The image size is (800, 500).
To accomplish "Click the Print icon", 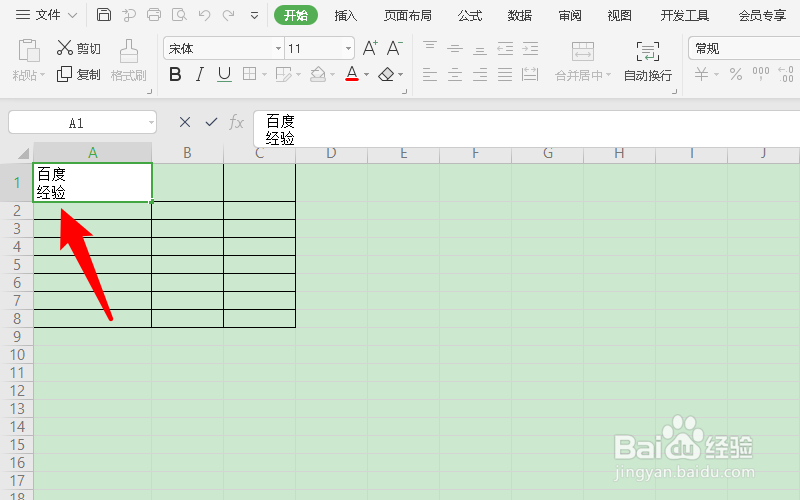I will pos(154,15).
